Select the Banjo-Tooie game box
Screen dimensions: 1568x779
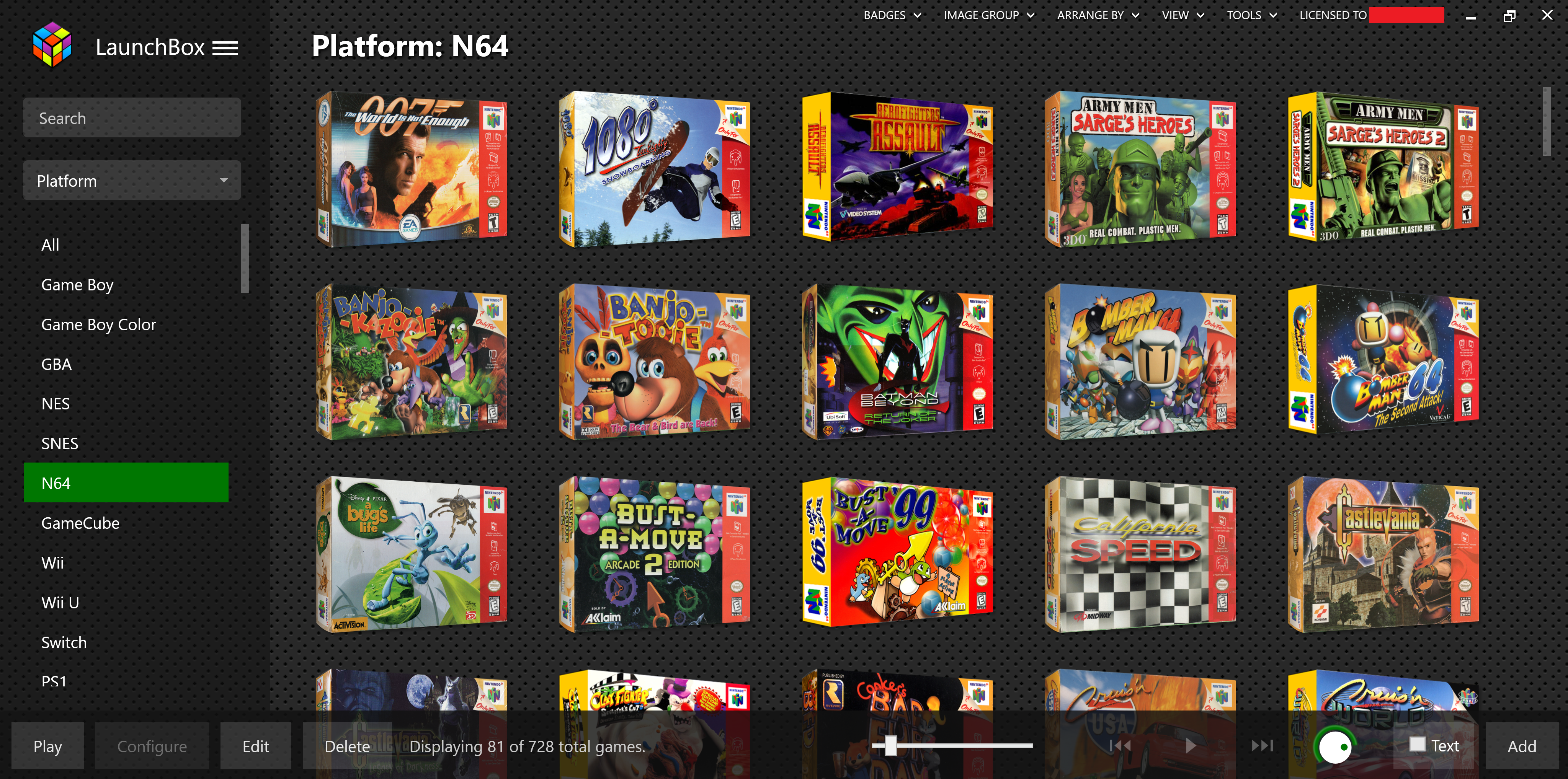coord(654,362)
